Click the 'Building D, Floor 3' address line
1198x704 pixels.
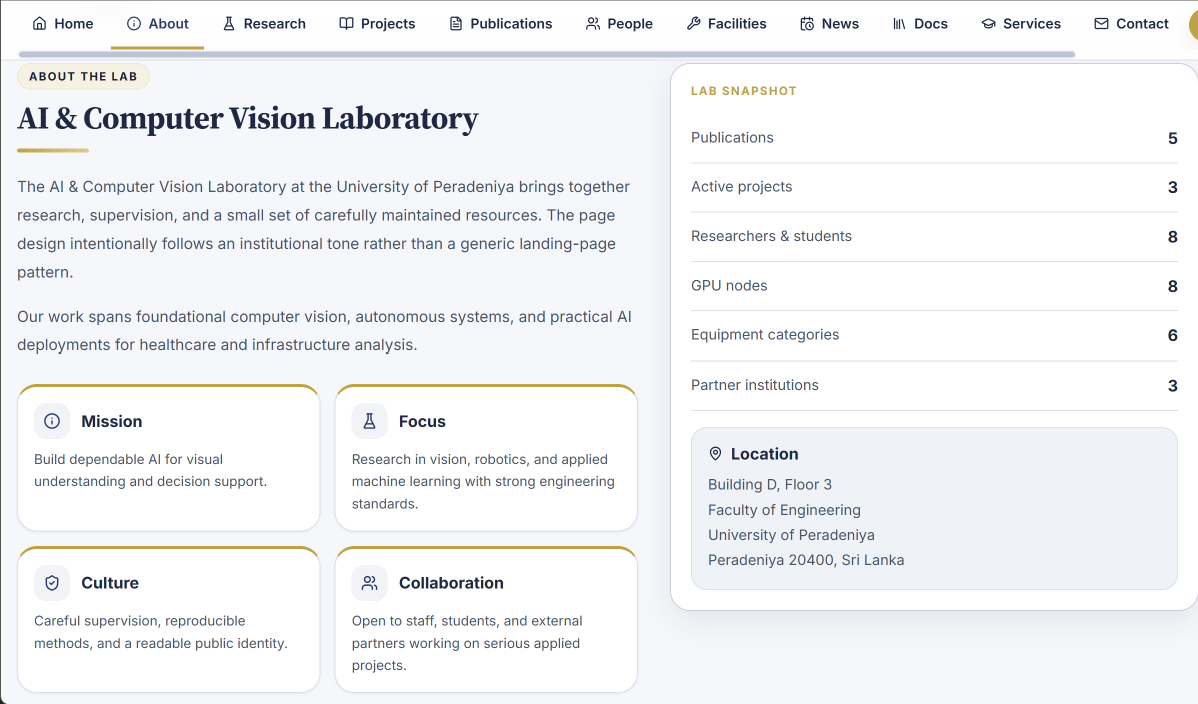(769, 485)
